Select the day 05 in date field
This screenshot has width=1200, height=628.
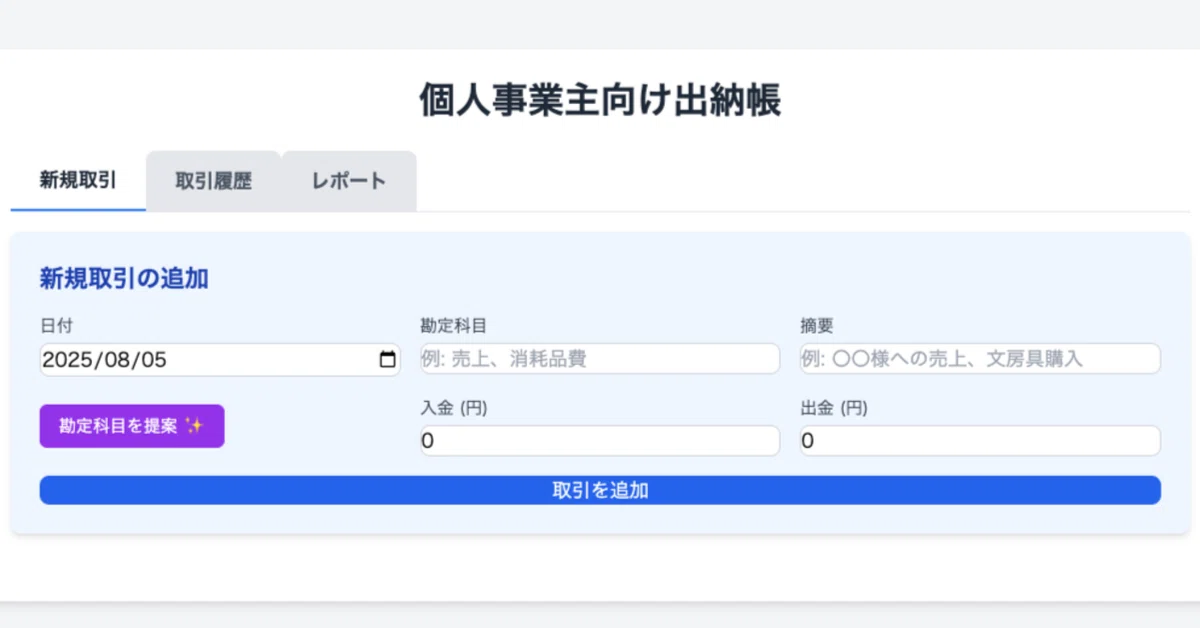[x=151, y=360]
